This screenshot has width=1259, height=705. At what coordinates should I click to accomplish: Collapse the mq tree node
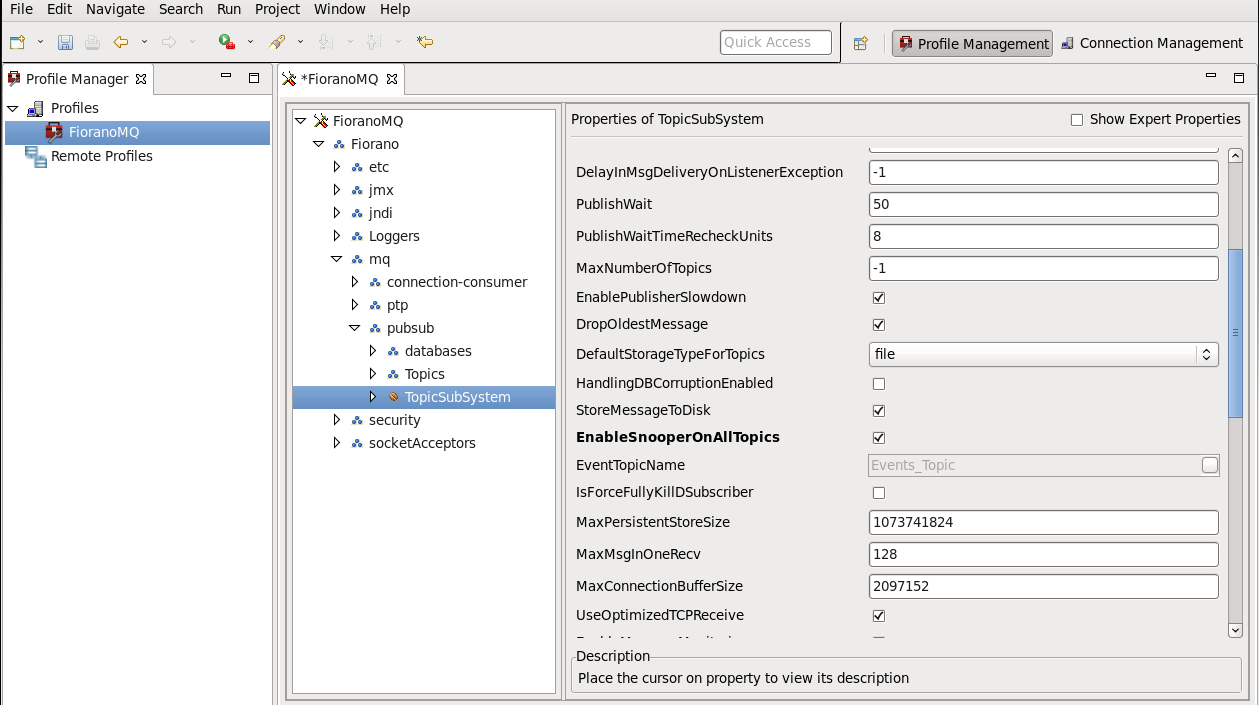(x=337, y=259)
